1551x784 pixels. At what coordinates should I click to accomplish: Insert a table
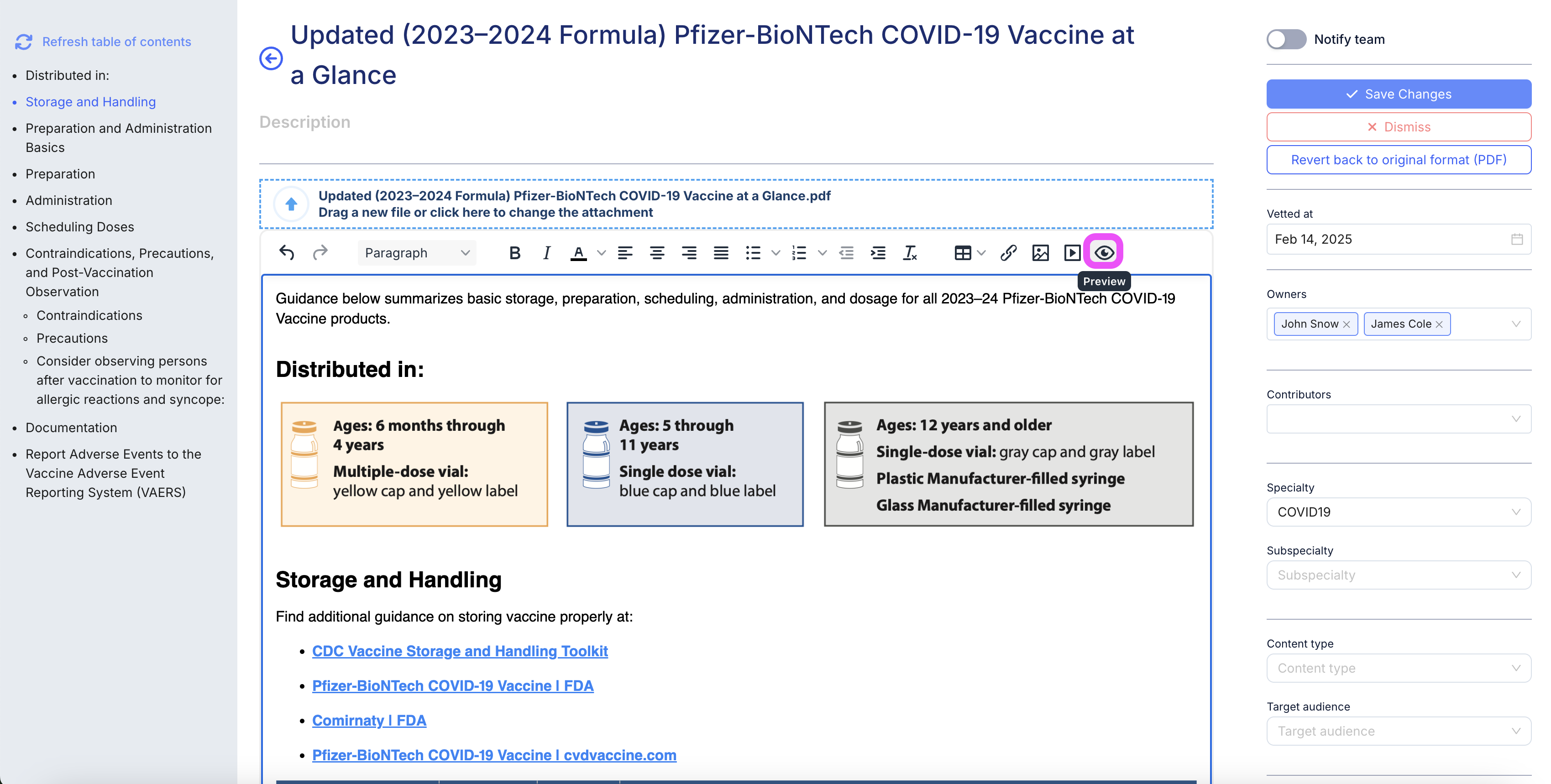[x=963, y=253]
